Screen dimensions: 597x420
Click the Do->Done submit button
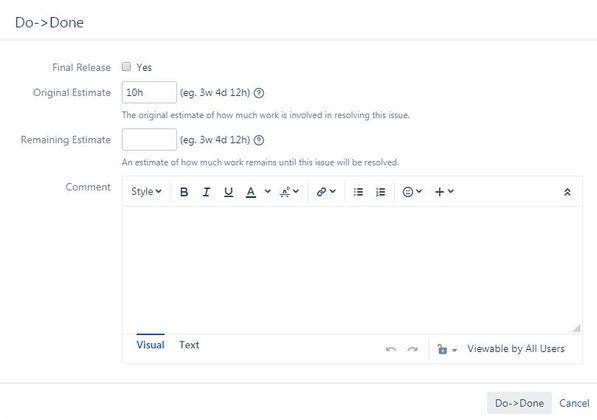[519, 403]
